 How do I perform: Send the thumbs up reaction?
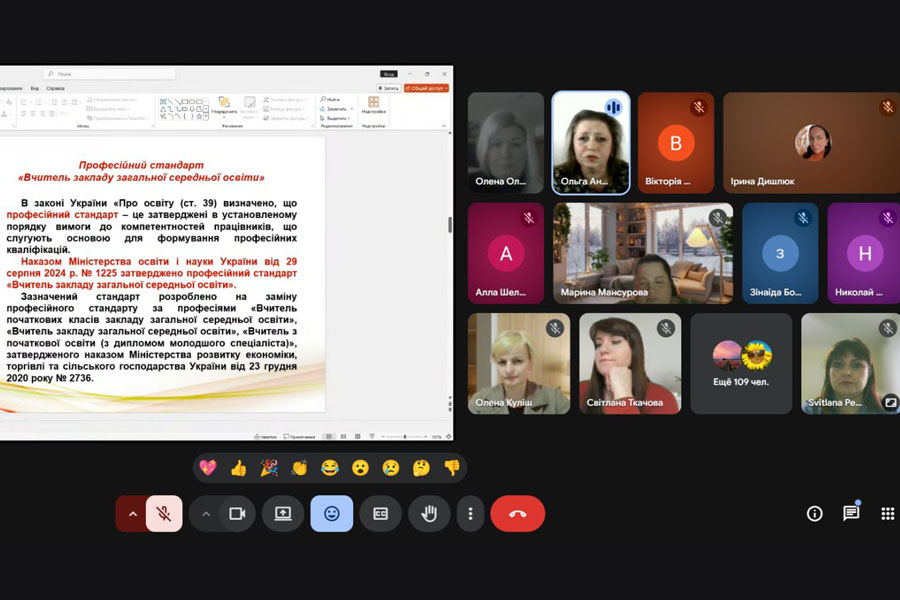pyautogui.click(x=238, y=468)
